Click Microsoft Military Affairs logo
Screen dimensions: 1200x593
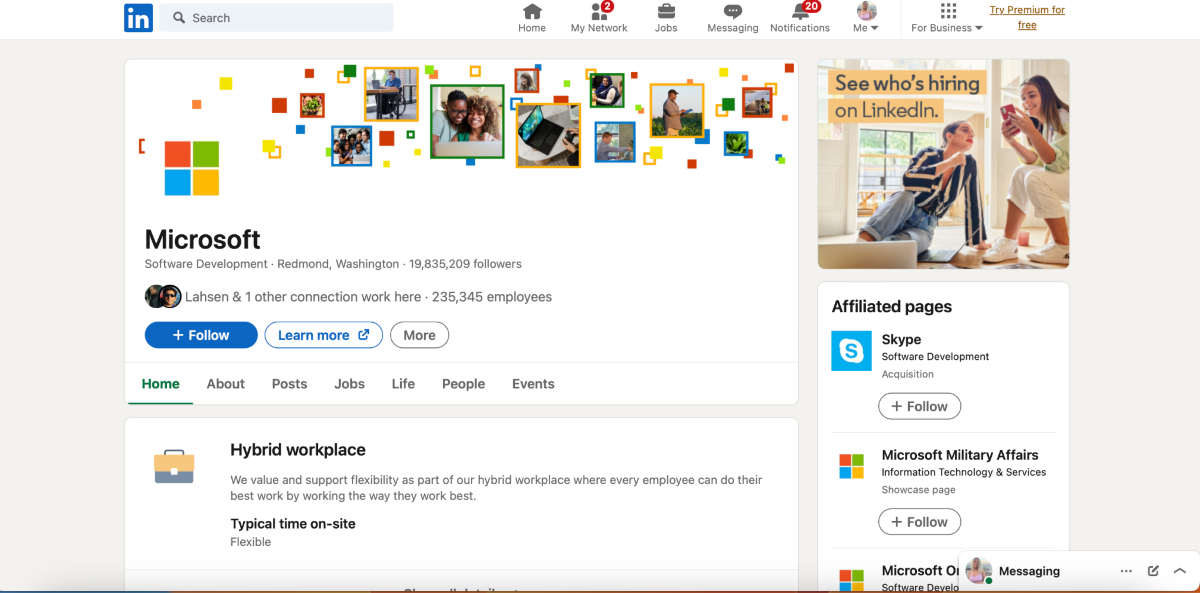click(851, 466)
